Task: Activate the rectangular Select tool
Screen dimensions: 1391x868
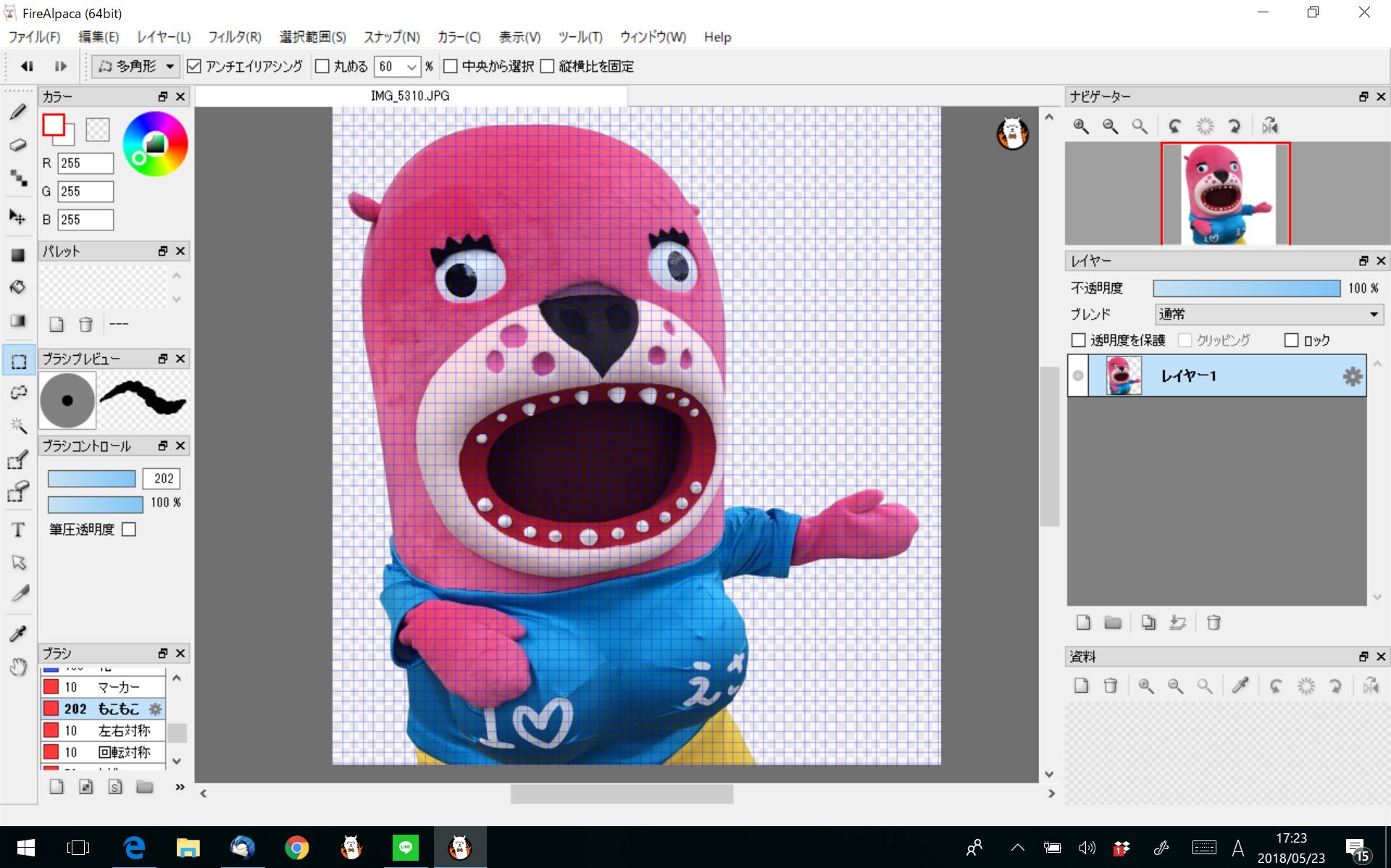Action: click(18, 361)
